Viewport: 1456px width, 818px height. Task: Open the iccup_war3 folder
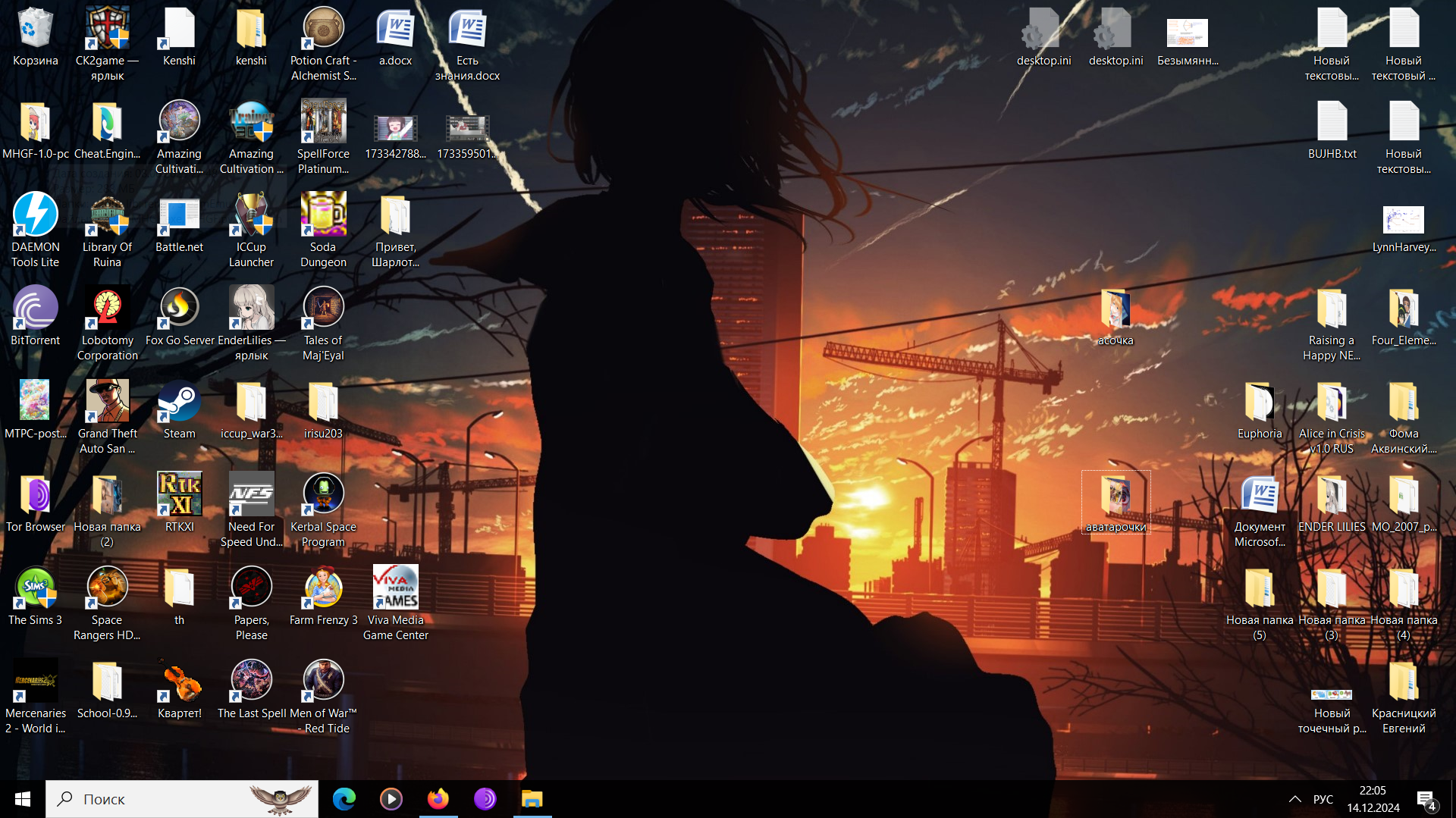coord(251,409)
